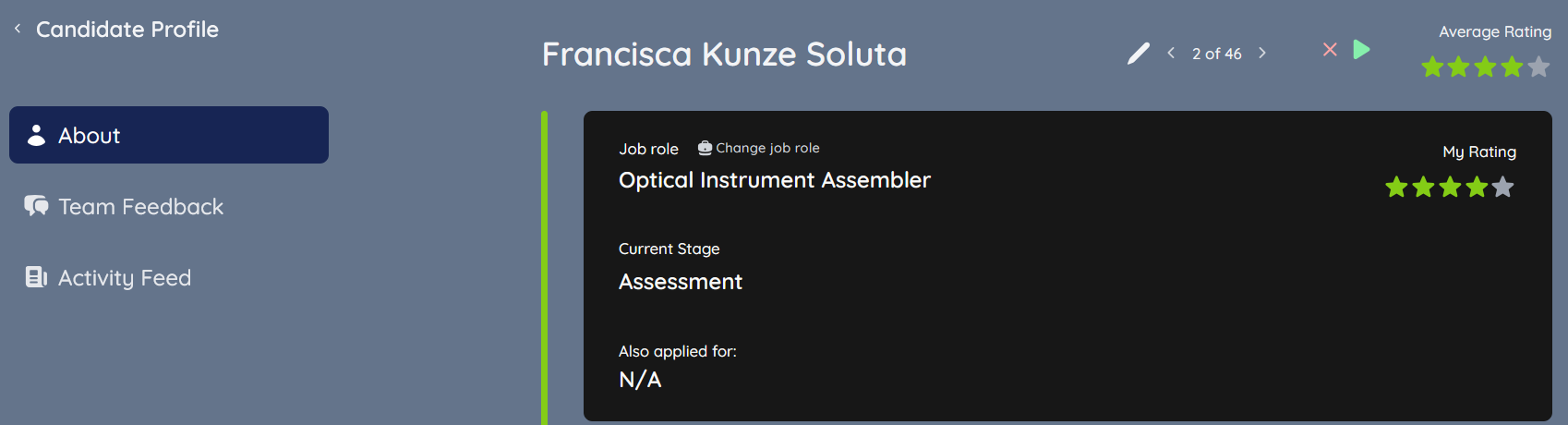Viewport: 1568px width, 425px height.
Task: Click the Change job role link
Action: coord(767,148)
